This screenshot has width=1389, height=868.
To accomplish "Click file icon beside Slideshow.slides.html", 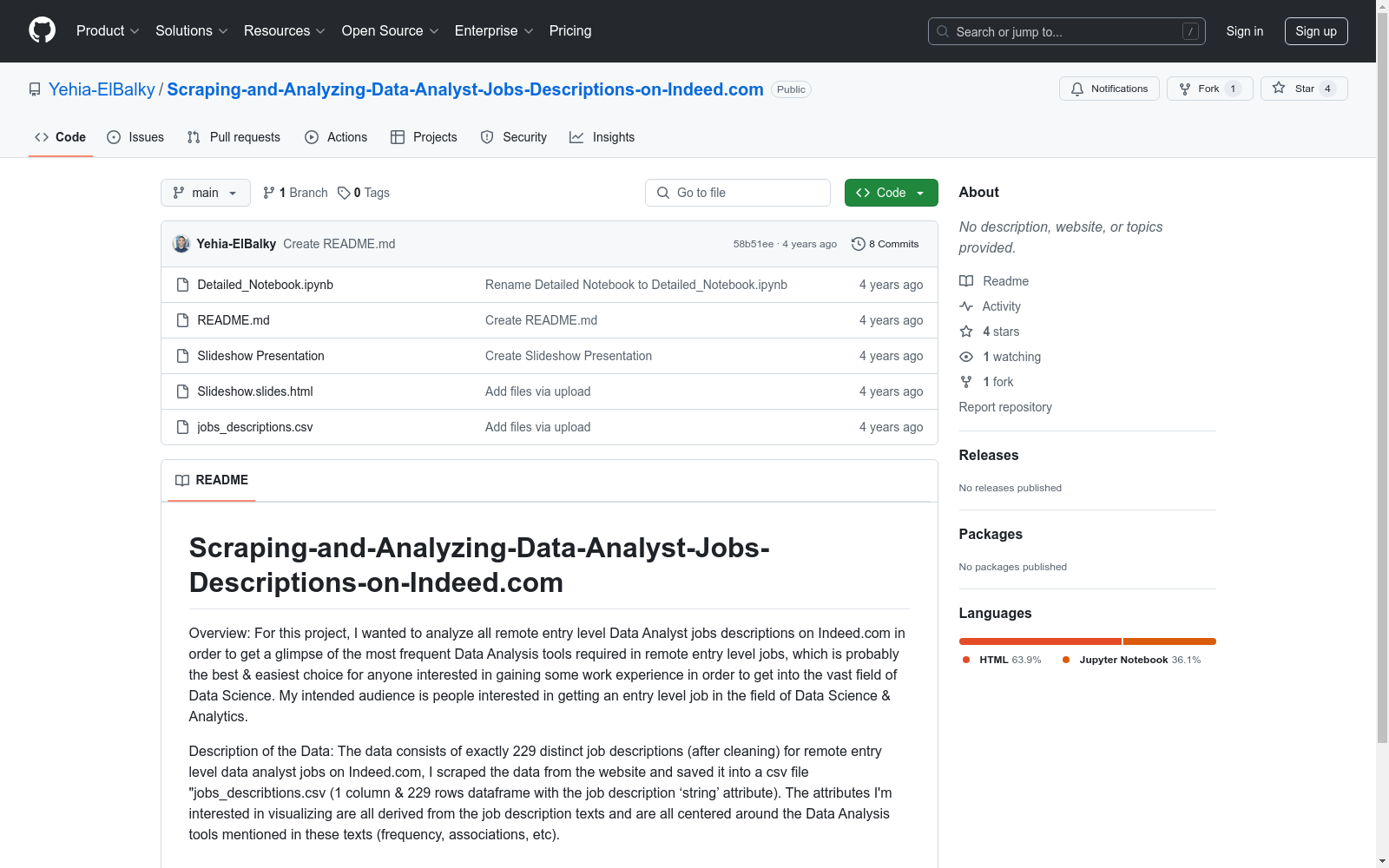I will 182,391.
